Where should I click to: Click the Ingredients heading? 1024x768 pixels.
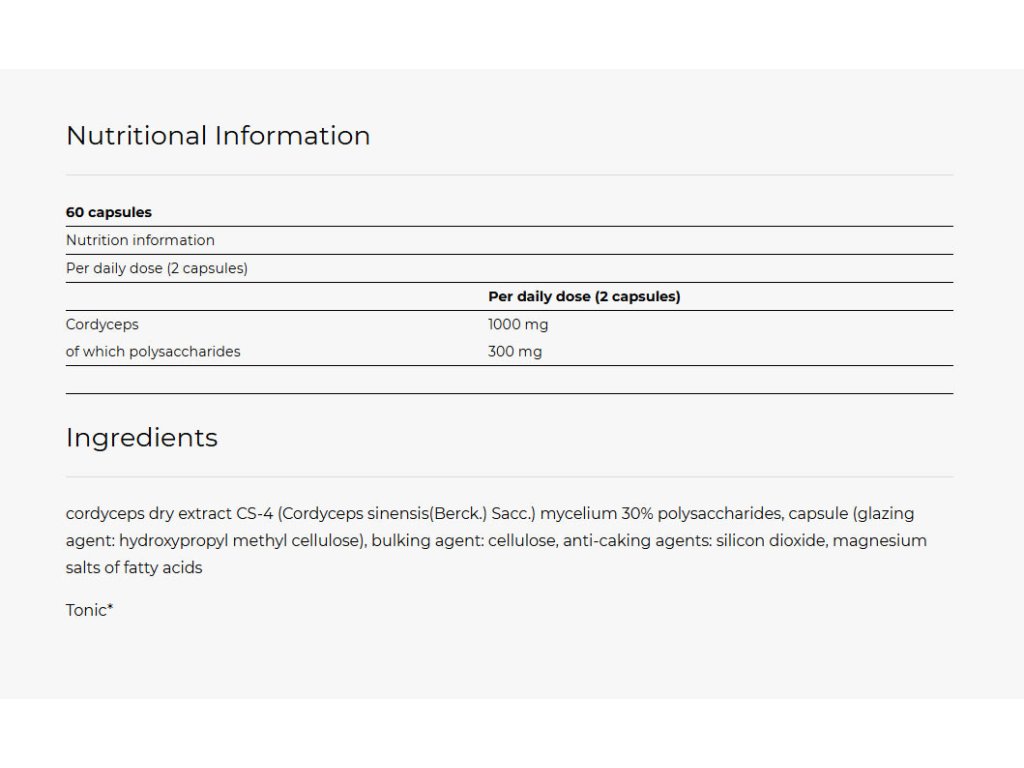click(x=142, y=438)
